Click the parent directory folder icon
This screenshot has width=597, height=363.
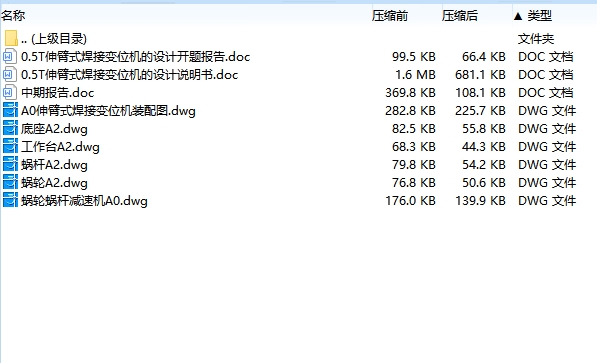click(11, 38)
